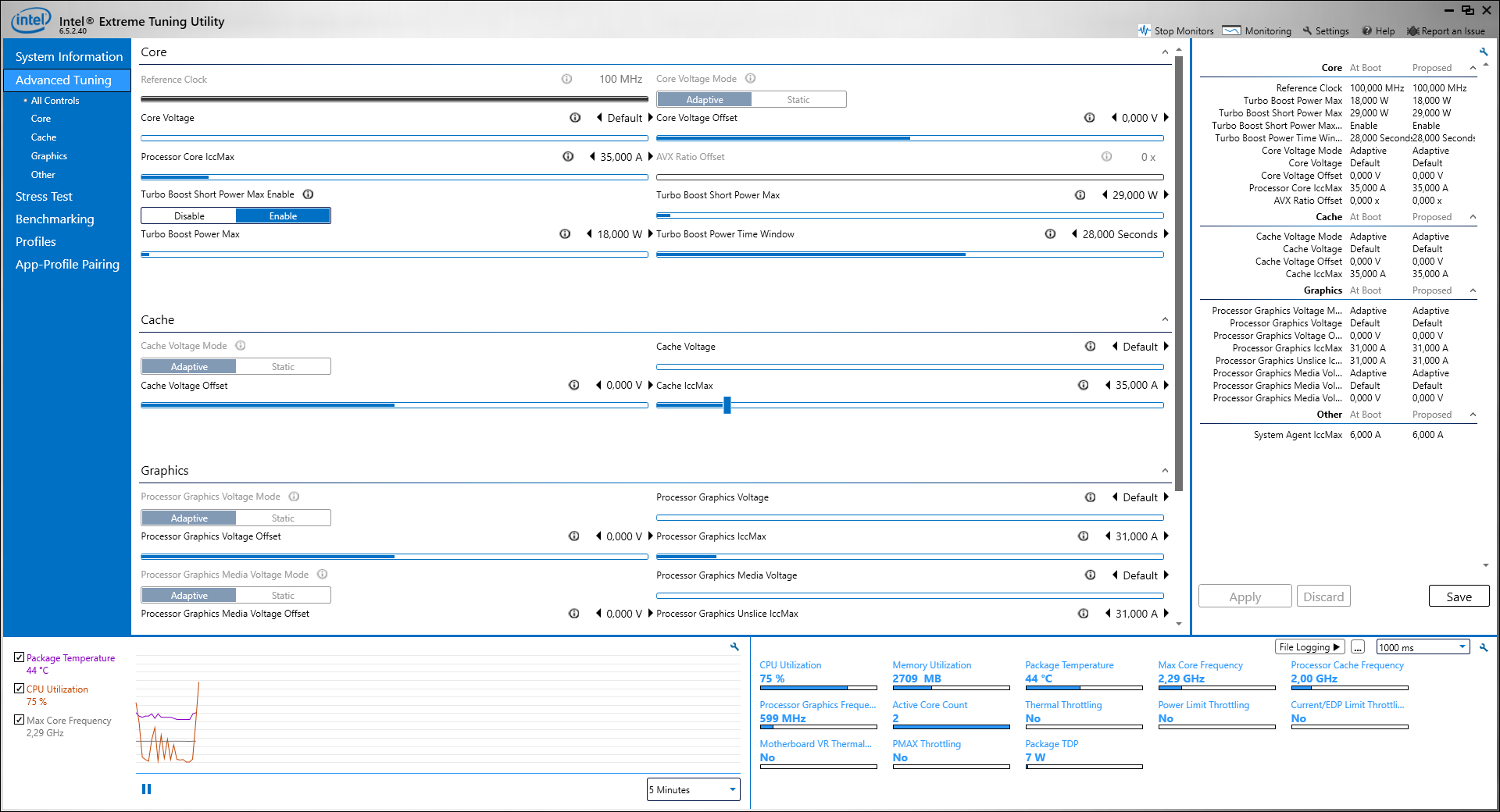Show info for Turbo Boost Short Power Max Enable
1500x812 pixels.
[309, 194]
